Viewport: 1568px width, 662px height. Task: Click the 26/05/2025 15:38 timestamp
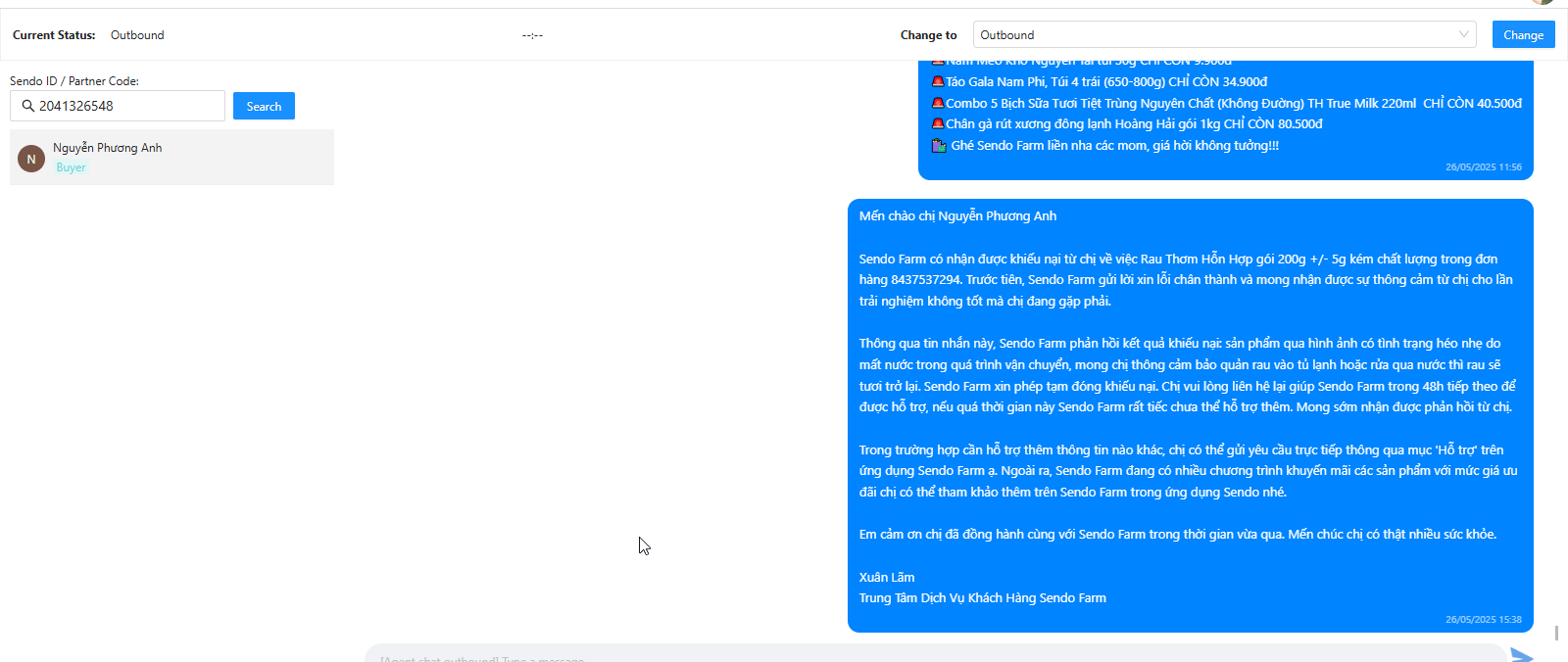point(1484,620)
